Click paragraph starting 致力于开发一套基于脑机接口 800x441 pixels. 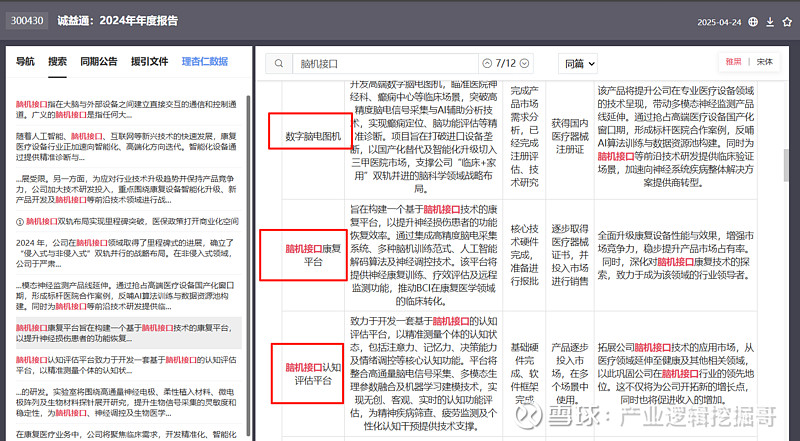(423, 374)
